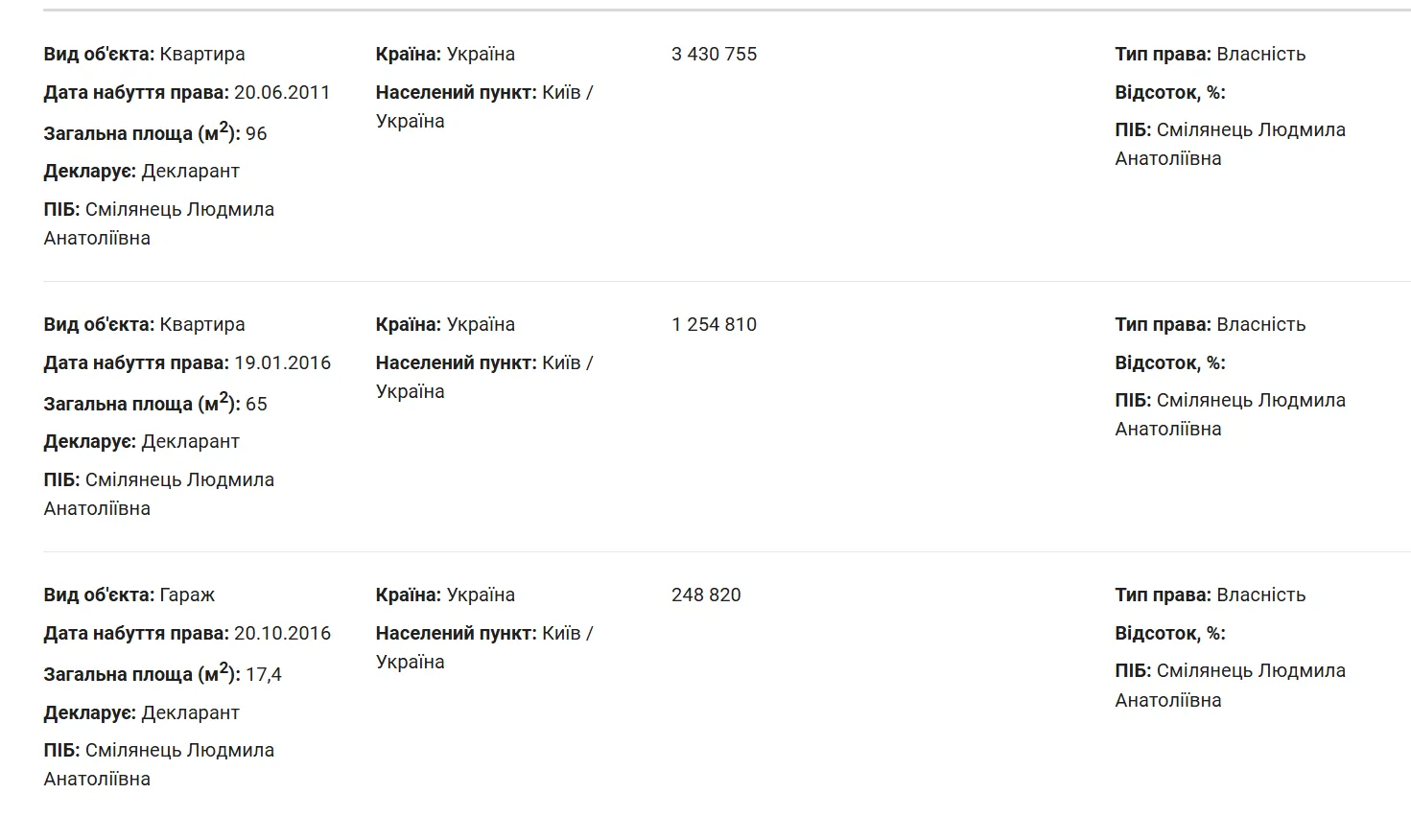Click the property value 3 430 755
The width and height of the screenshot is (1411, 840).
tap(714, 55)
